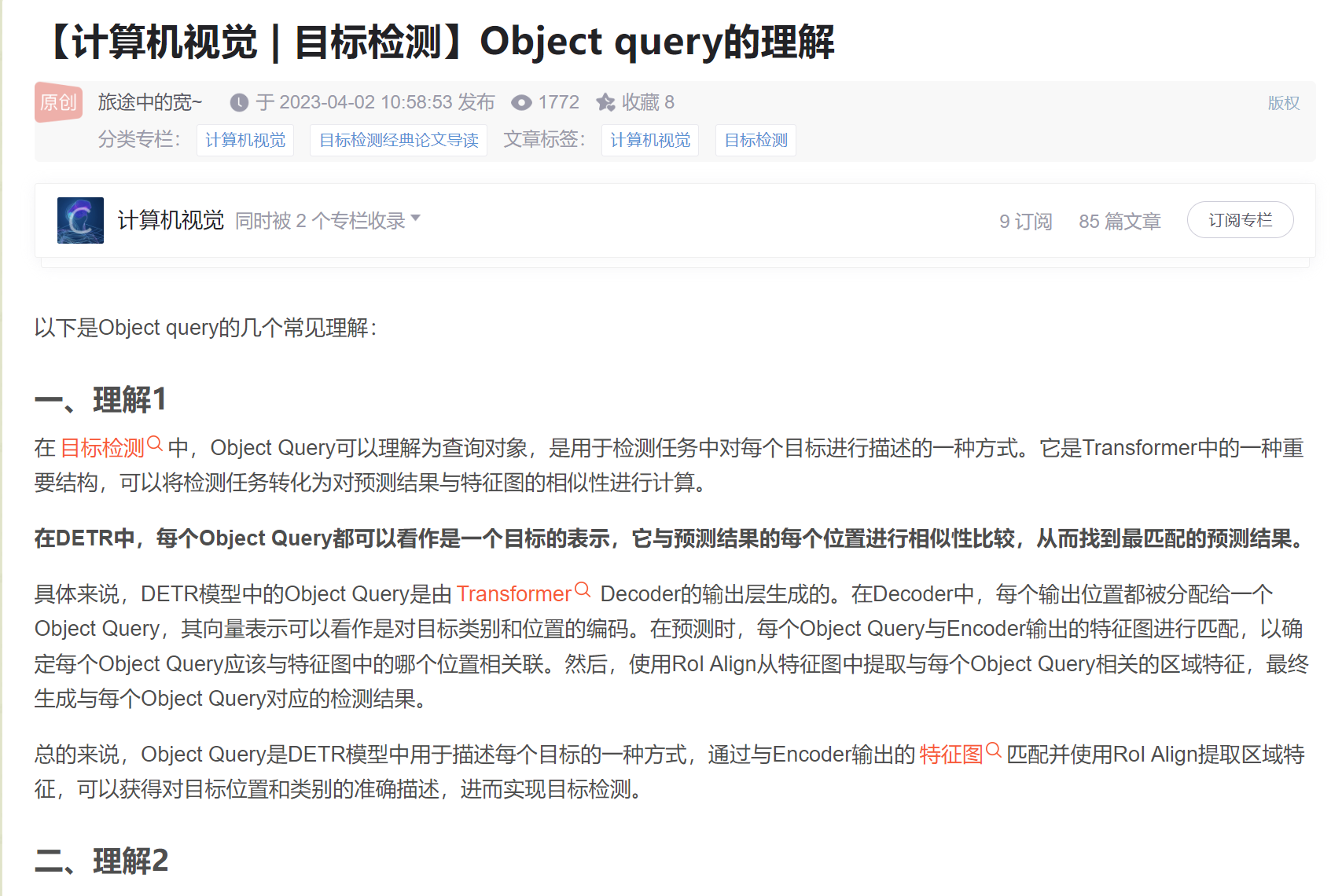1342x896 pixels.
Task: Click the eye views icon near 1772
Action: (521, 103)
